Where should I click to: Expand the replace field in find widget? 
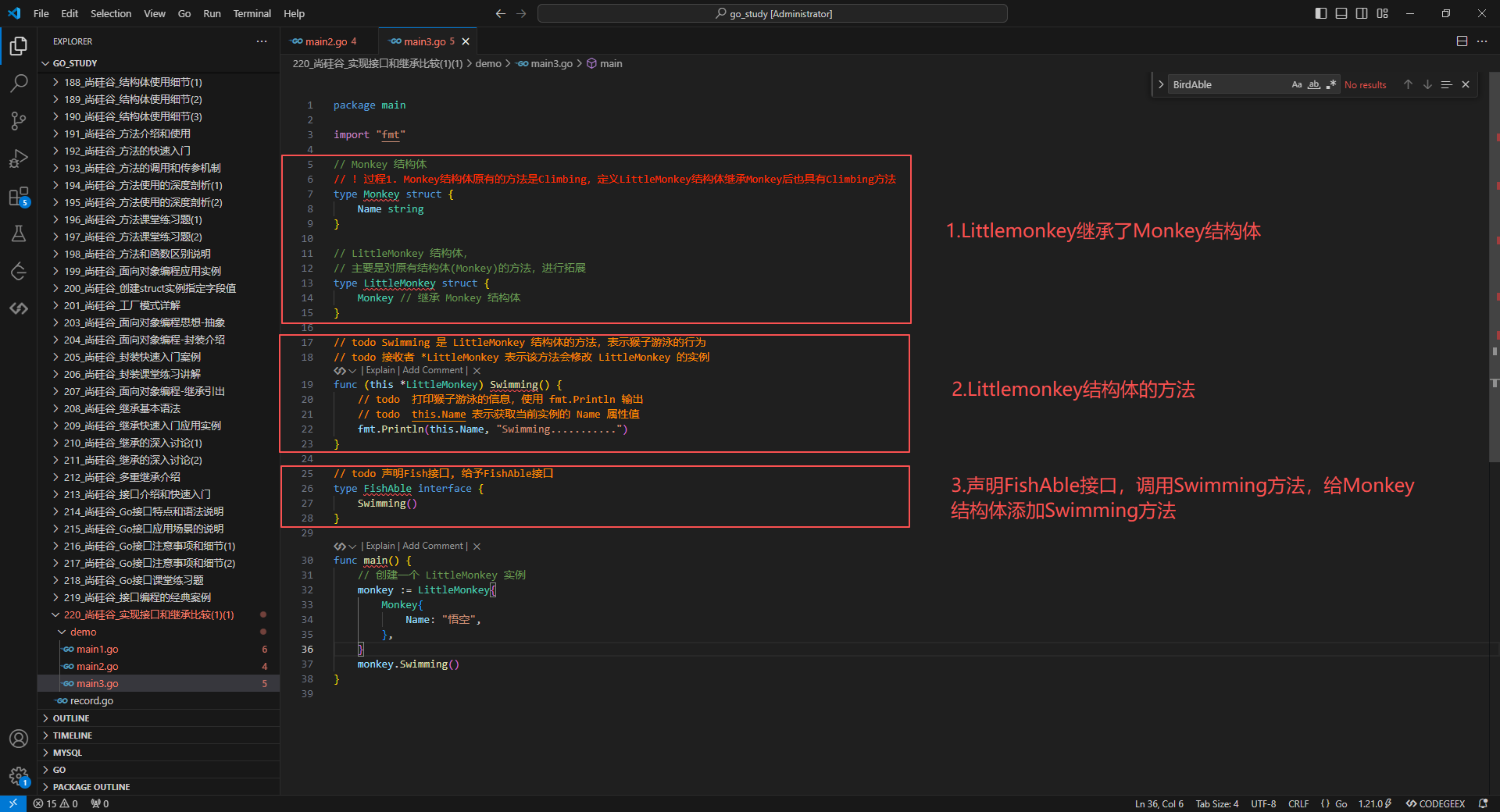pyautogui.click(x=1161, y=84)
